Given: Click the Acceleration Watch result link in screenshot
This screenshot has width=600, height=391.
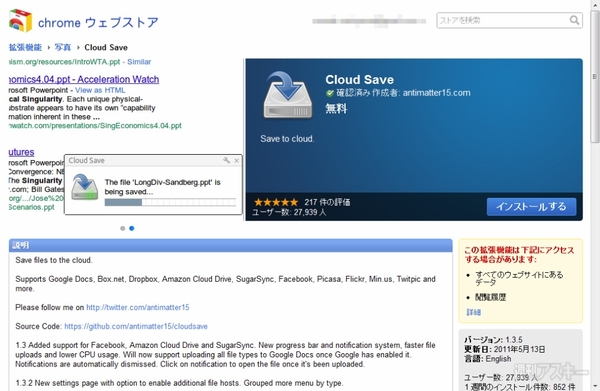Looking at the screenshot, I should click(x=84, y=80).
